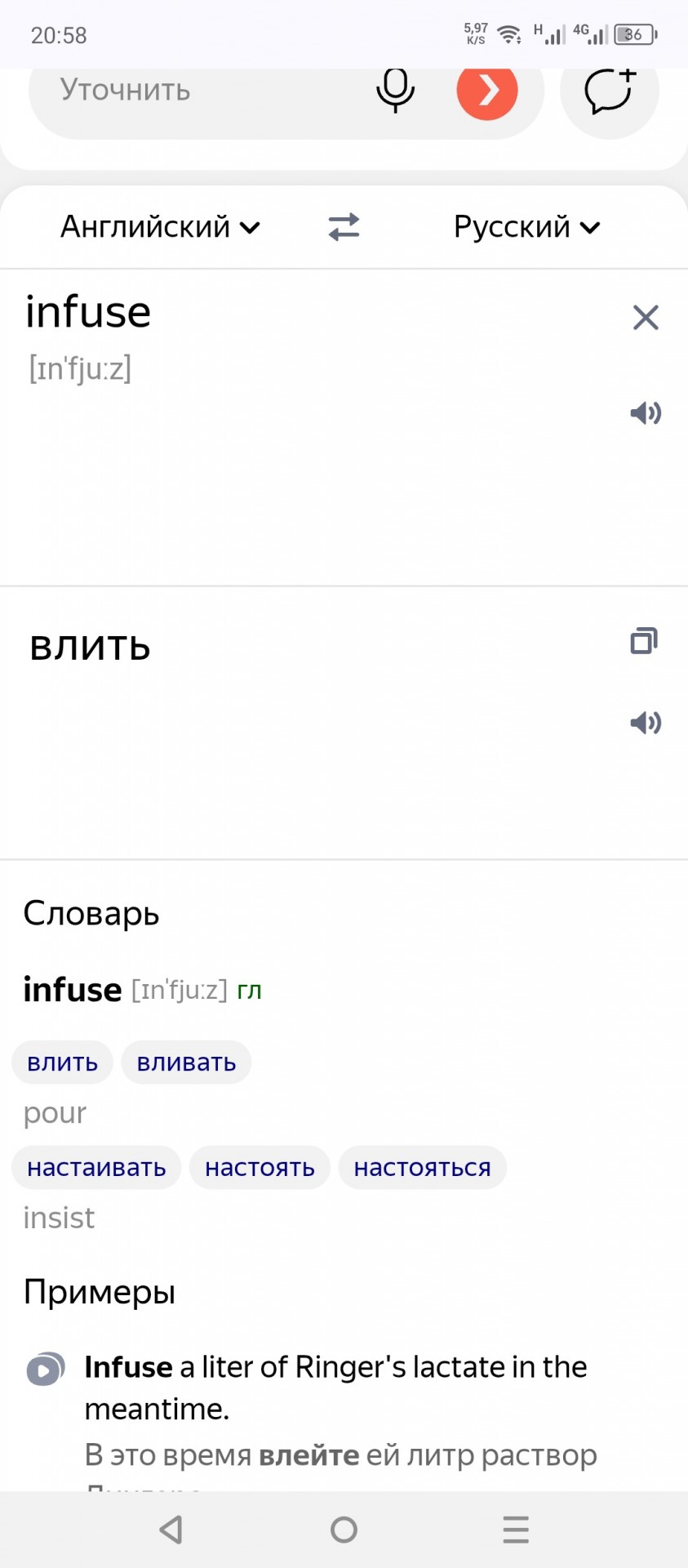Play pronunciation of source word infuse

coord(646,413)
